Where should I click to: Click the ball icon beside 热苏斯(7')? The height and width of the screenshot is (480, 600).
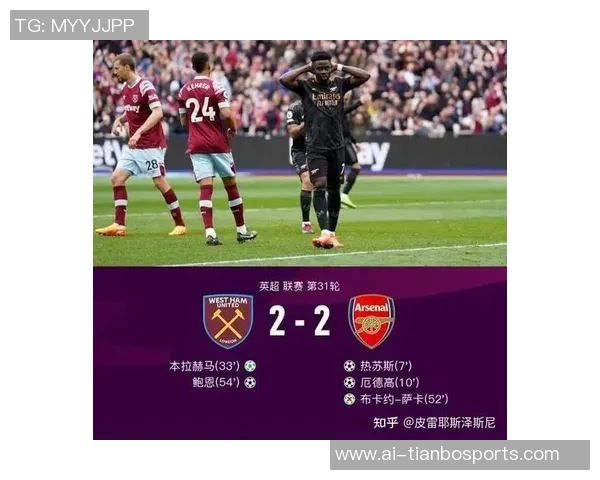(349, 366)
